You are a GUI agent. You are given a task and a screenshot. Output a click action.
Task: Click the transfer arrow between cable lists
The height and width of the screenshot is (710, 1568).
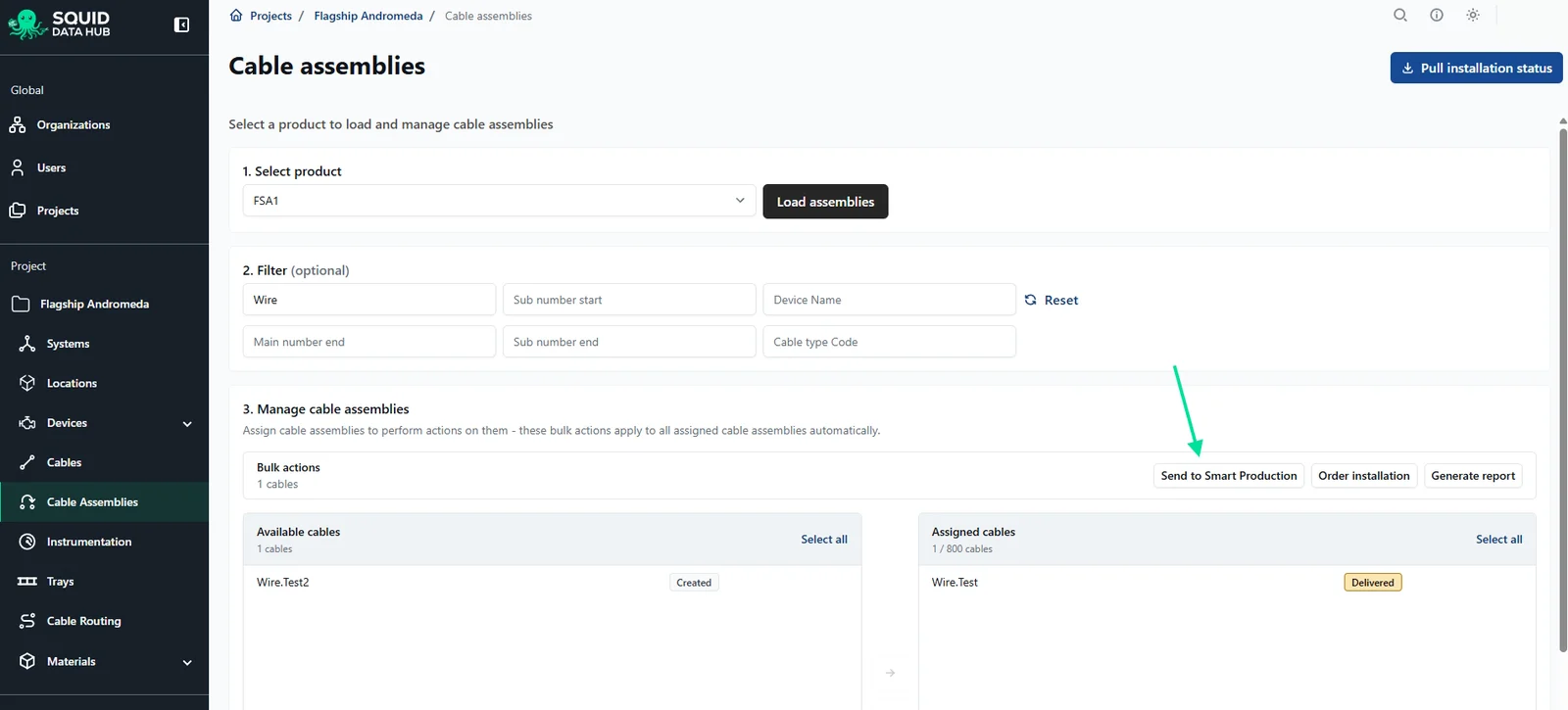890,673
